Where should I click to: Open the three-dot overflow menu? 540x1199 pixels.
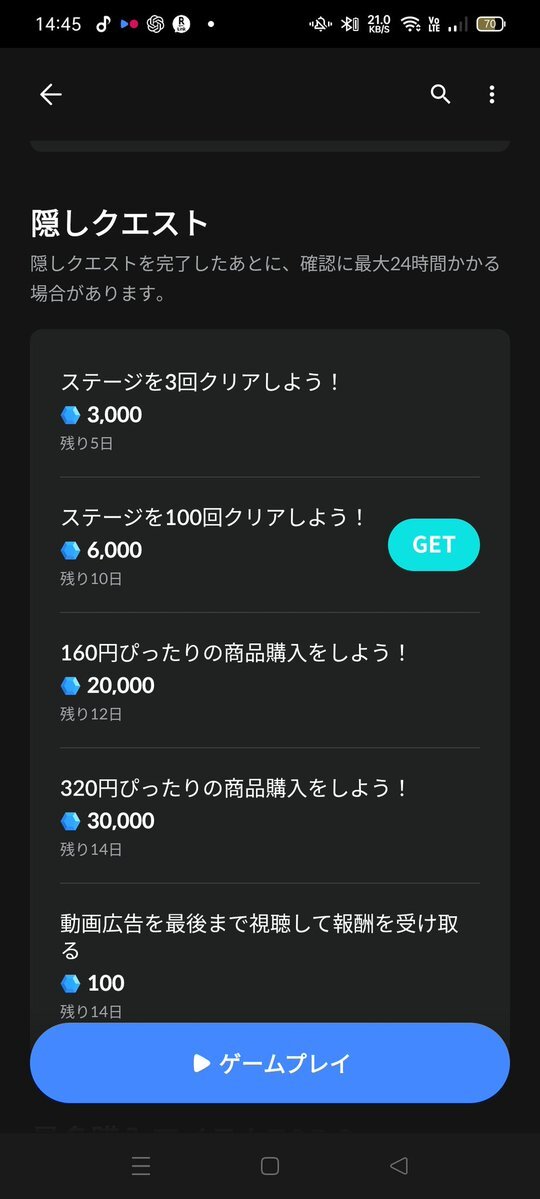point(492,94)
